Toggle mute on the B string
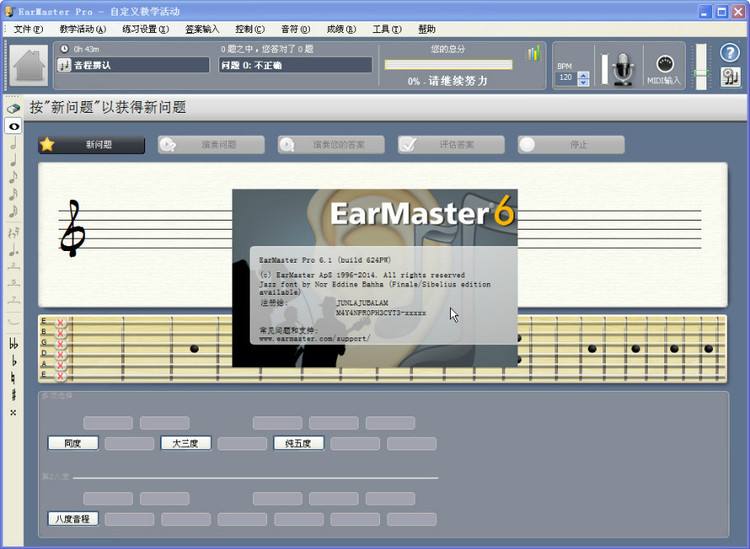750x549 pixels. click(60, 333)
